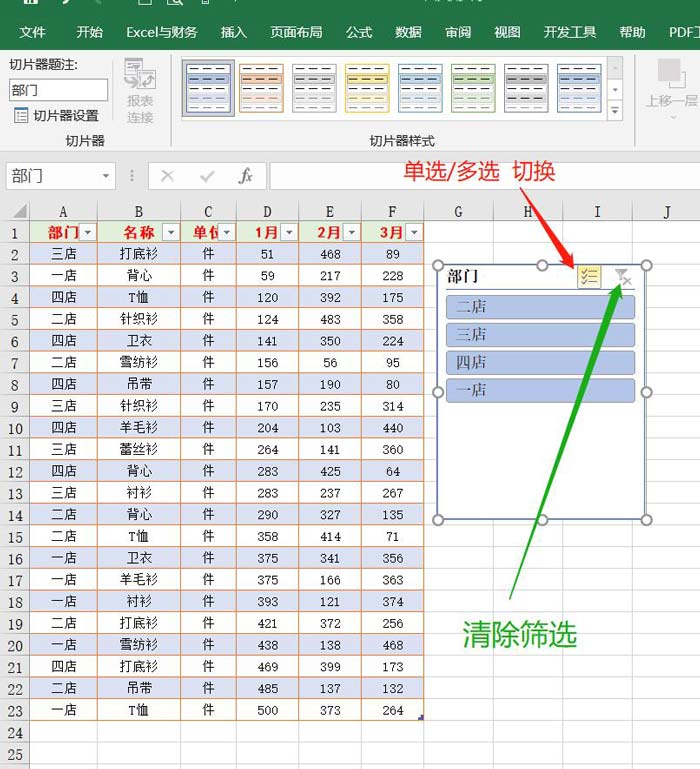Viewport: 700px width, 769px height.
Task: Expand the Name Box dropdown arrow
Action: click(x=106, y=176)
